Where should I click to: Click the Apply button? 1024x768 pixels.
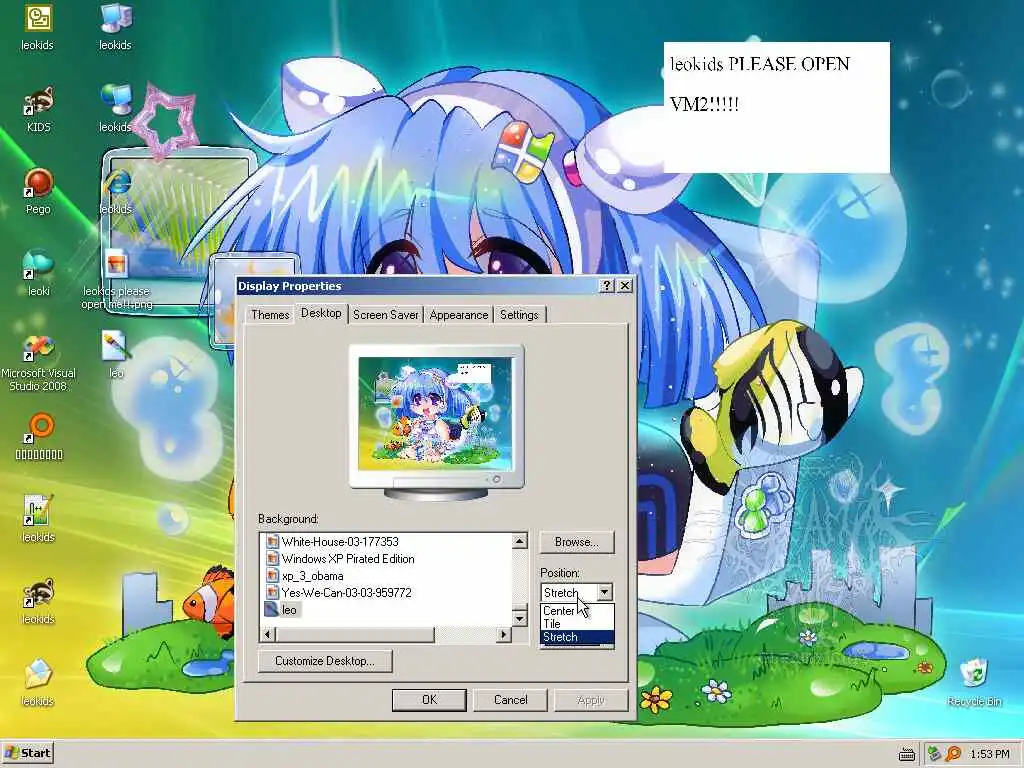tap(591, 700)
